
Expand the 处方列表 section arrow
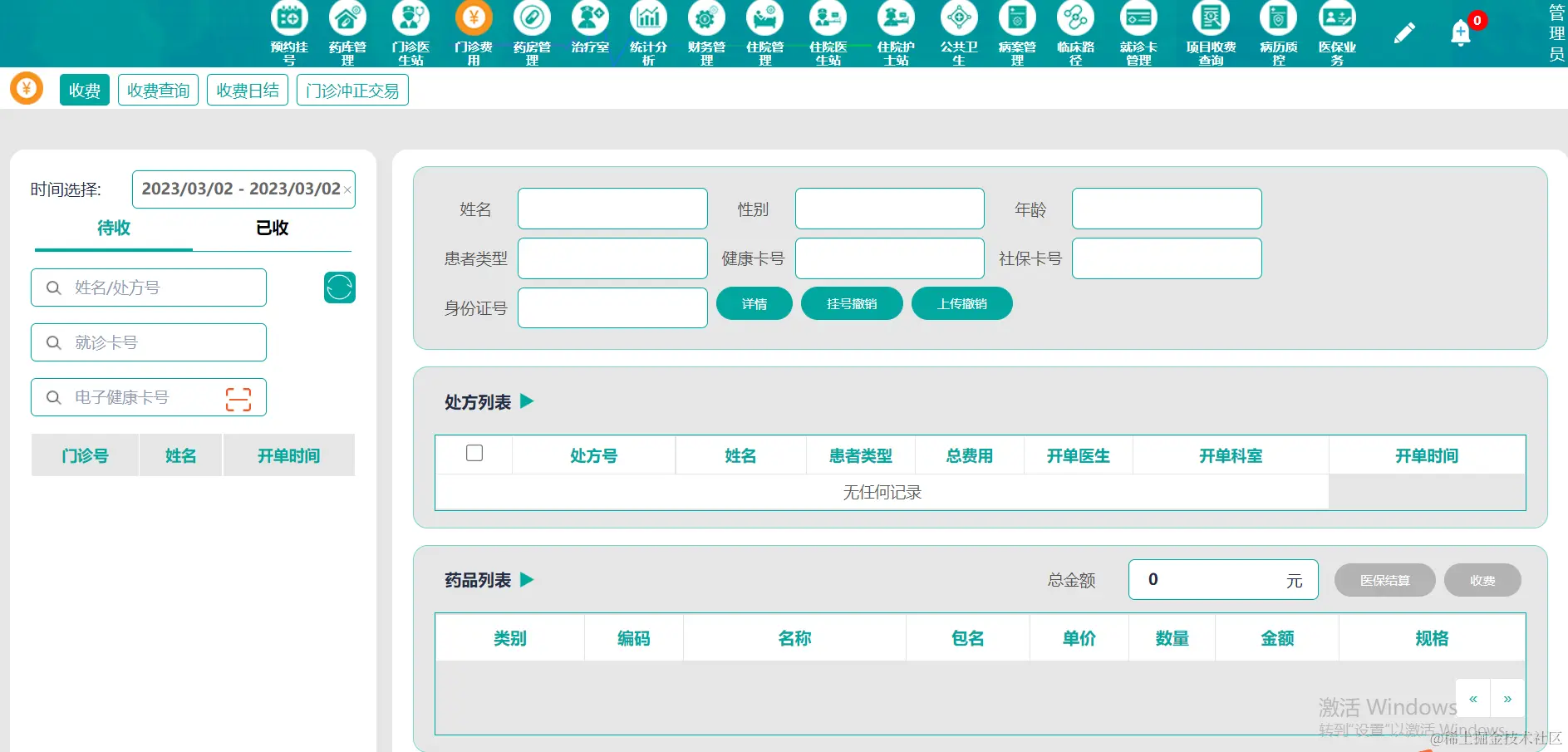pyautogui.click(x=527, y=401)
